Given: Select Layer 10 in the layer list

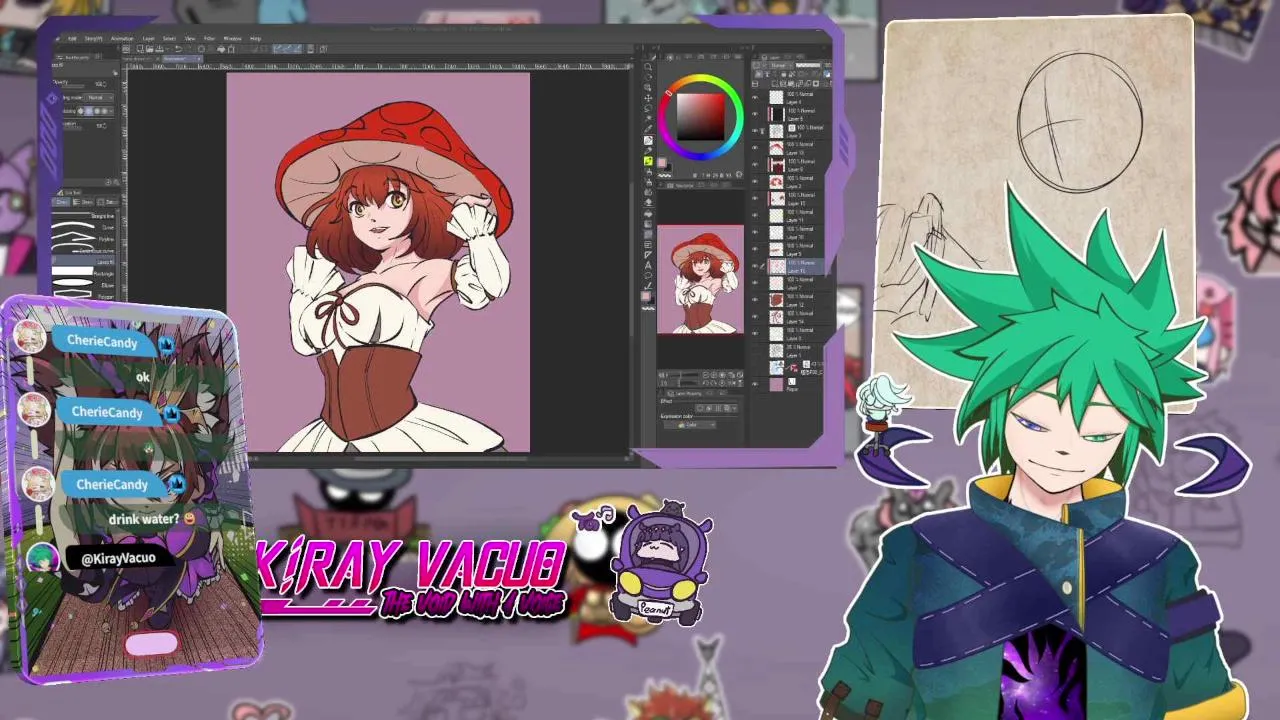Looking at the screenshot, I should tap(793, 232).
